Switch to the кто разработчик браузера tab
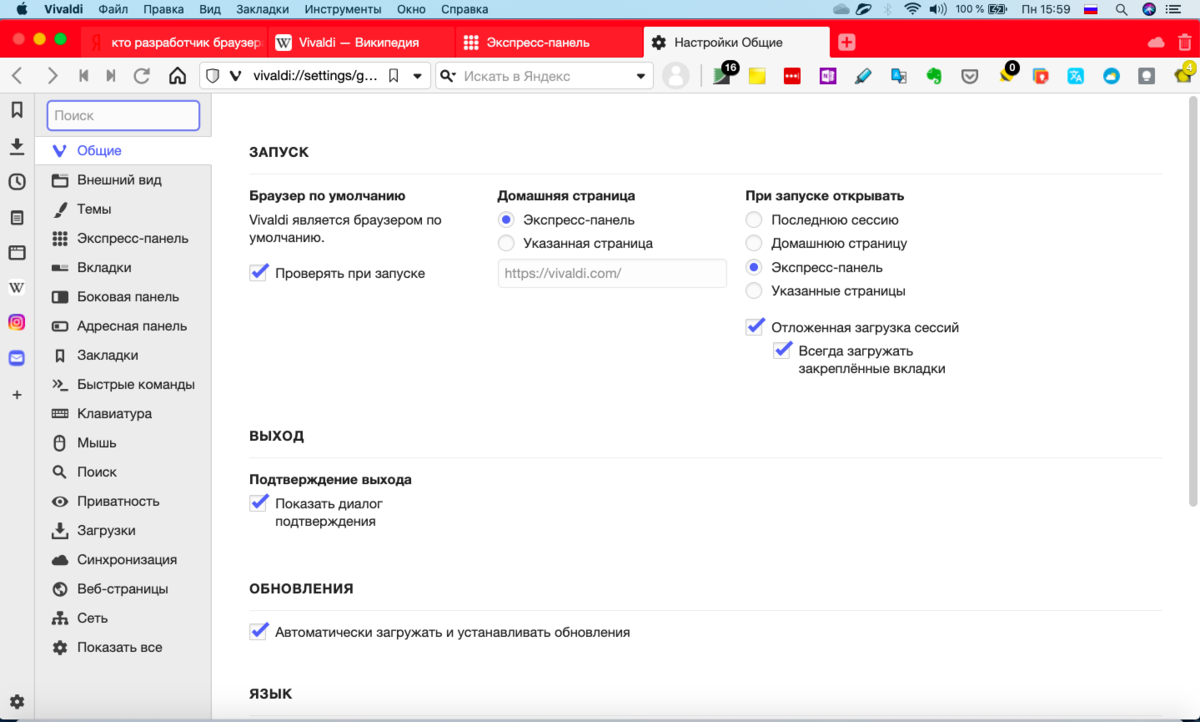Viewport: 1200px width, 722px height. (173, 43)
